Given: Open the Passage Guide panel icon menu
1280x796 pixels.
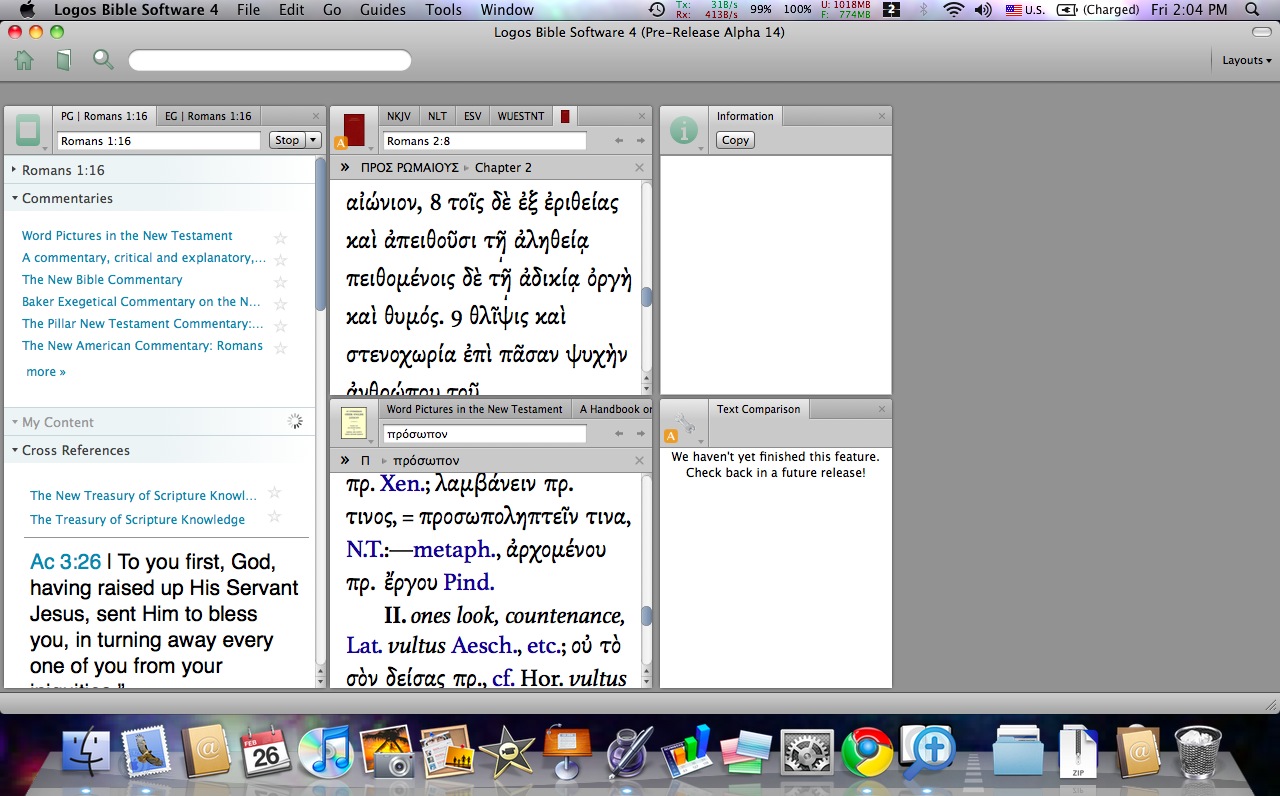Looking at the screenshot, I should pos(29,131).
